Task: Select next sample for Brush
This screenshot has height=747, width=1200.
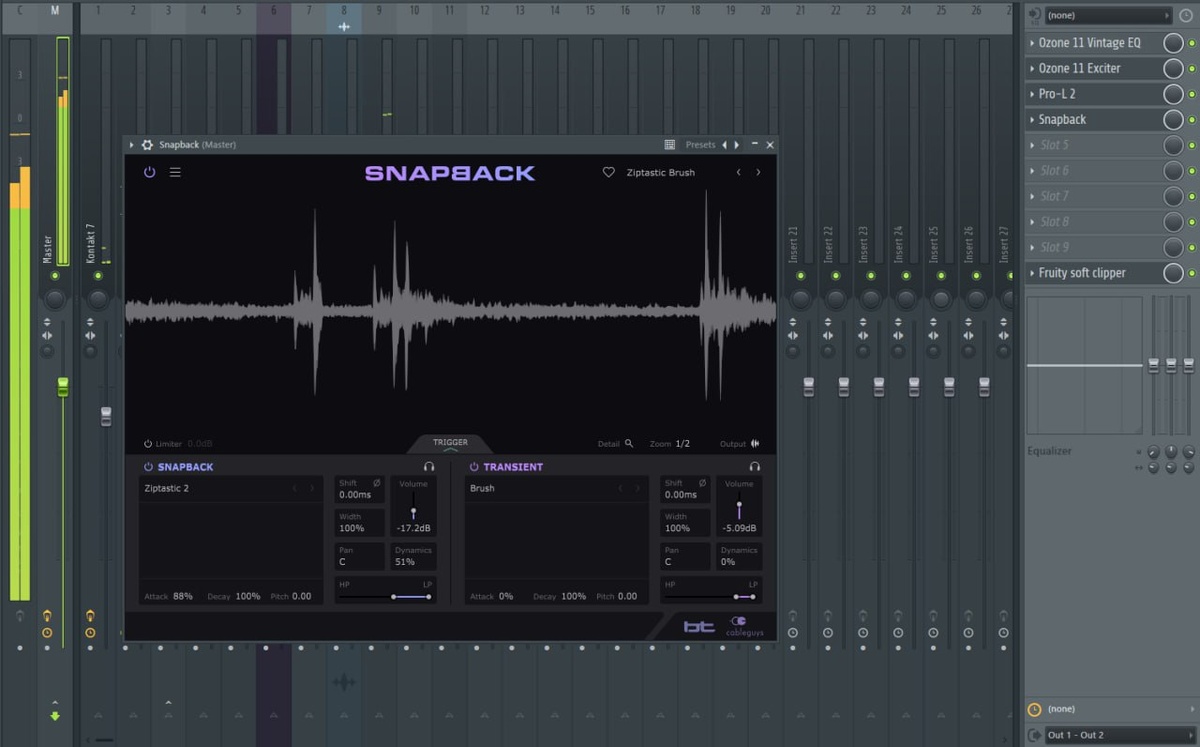Action: point(638,488)
